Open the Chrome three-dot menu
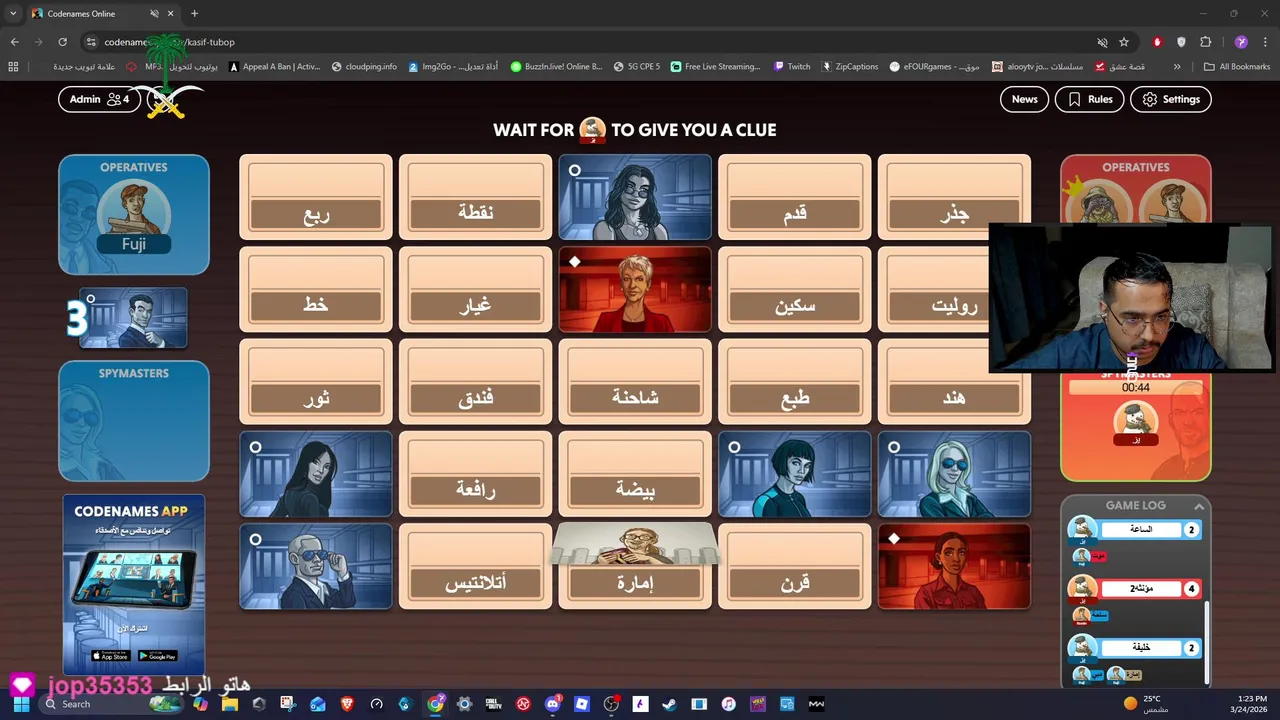The image size is (1280, 720). [x=1265, y=42]
